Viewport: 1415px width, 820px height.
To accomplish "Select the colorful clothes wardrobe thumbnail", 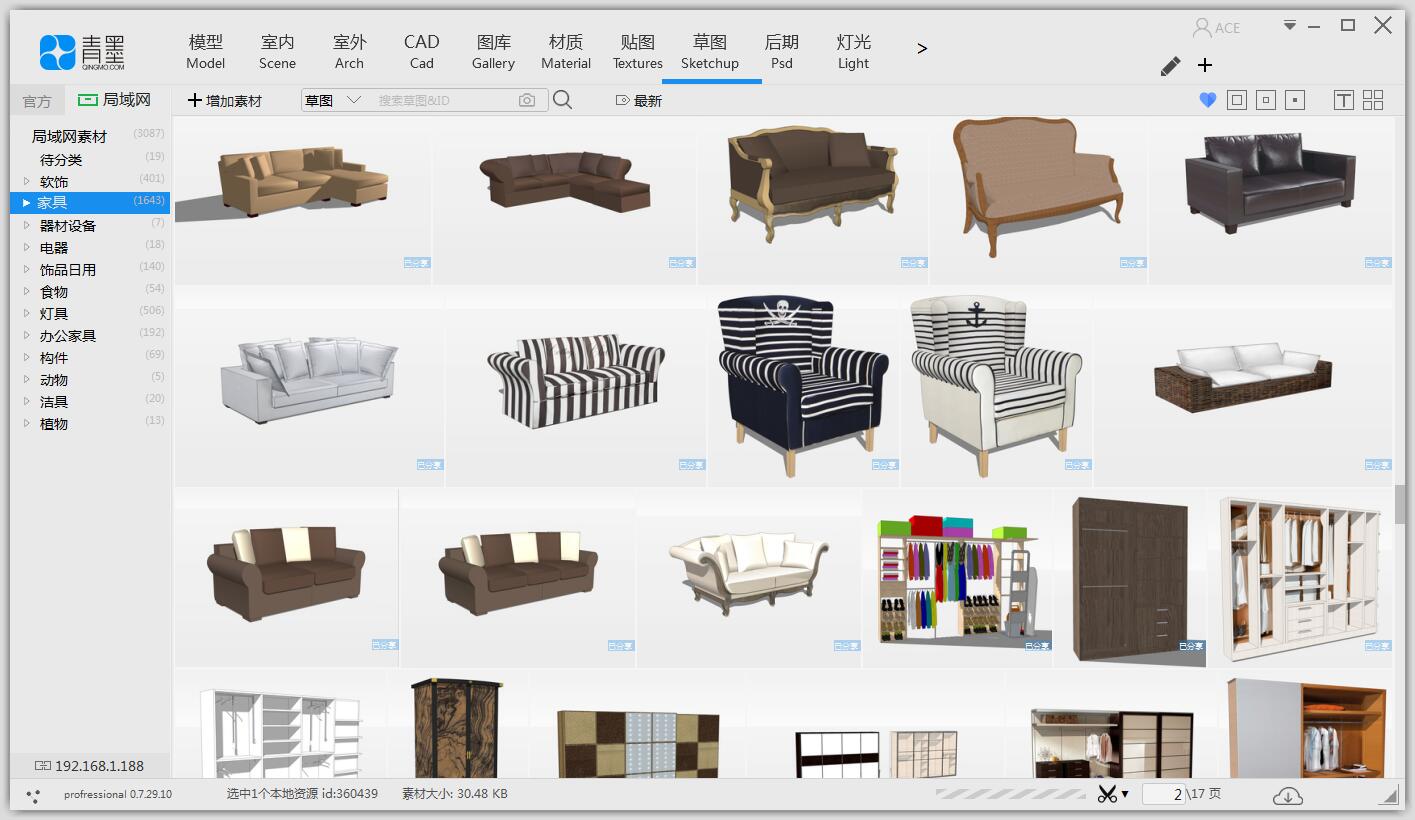I will [958, 578].
